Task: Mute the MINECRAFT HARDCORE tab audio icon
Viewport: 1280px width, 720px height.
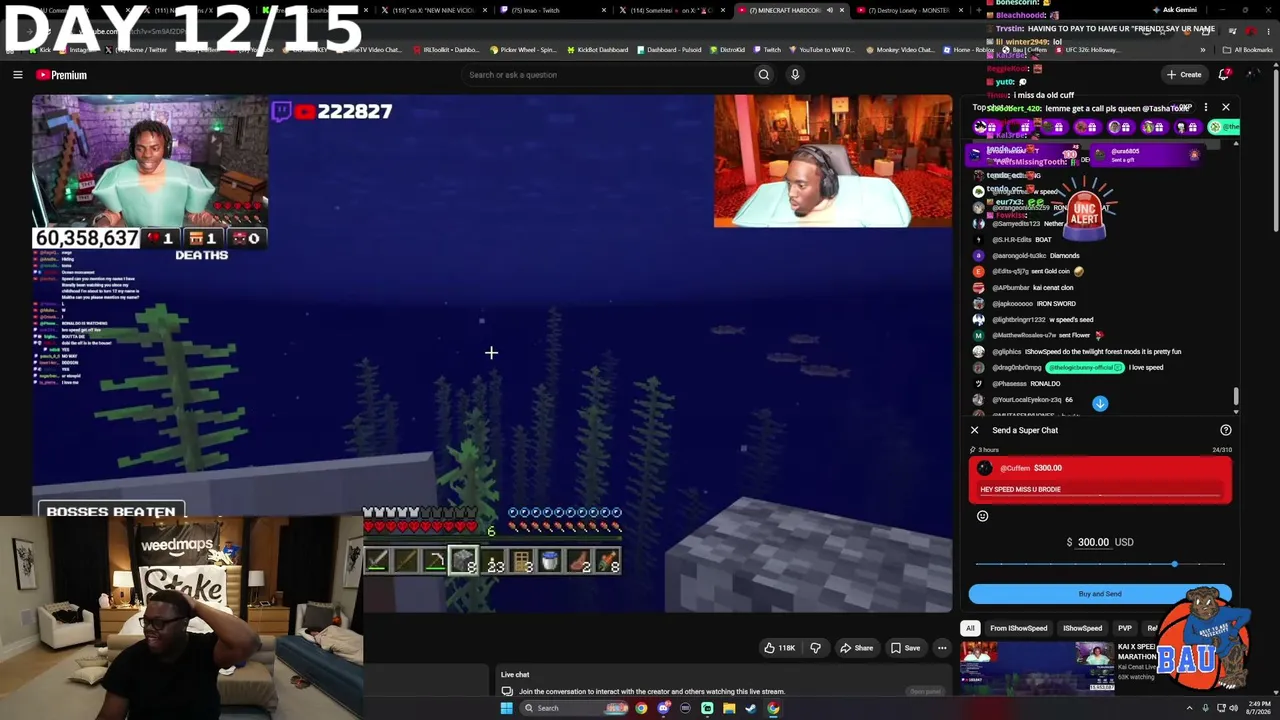Action: click(832, 10)
